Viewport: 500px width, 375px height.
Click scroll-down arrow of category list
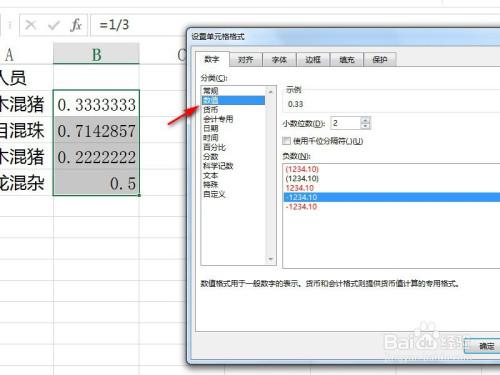point(270,259)
